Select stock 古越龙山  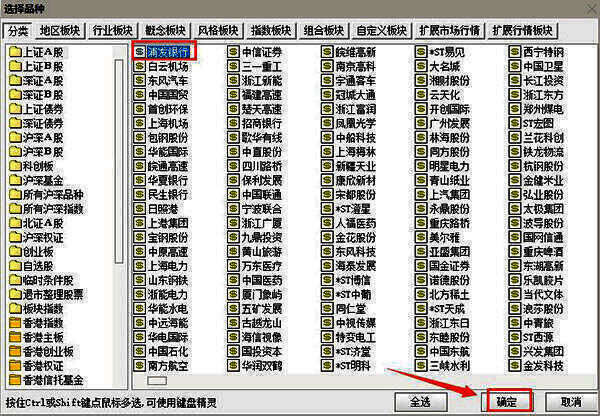[x=262, y=323]
